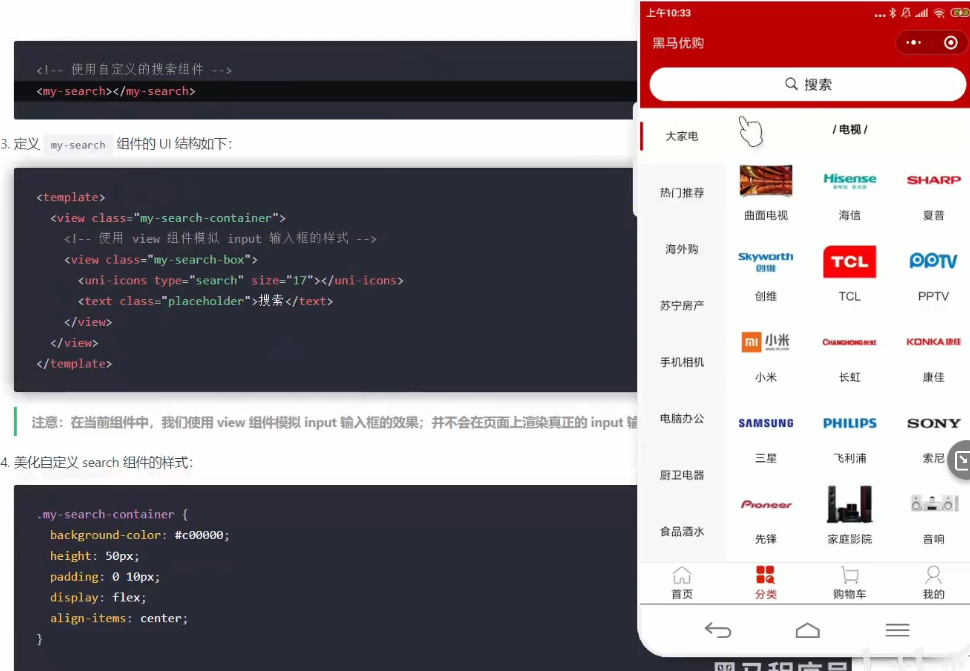
Task: Open the TCL red brand logo
Action: (849, 262)
